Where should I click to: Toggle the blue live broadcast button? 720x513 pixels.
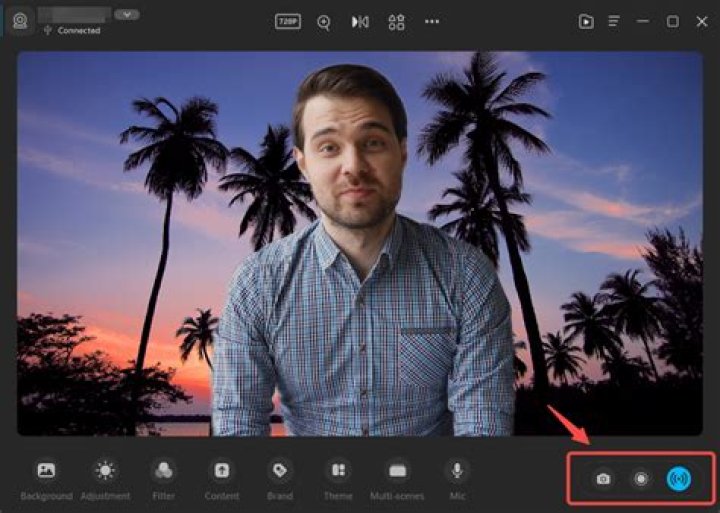point(679,479)
